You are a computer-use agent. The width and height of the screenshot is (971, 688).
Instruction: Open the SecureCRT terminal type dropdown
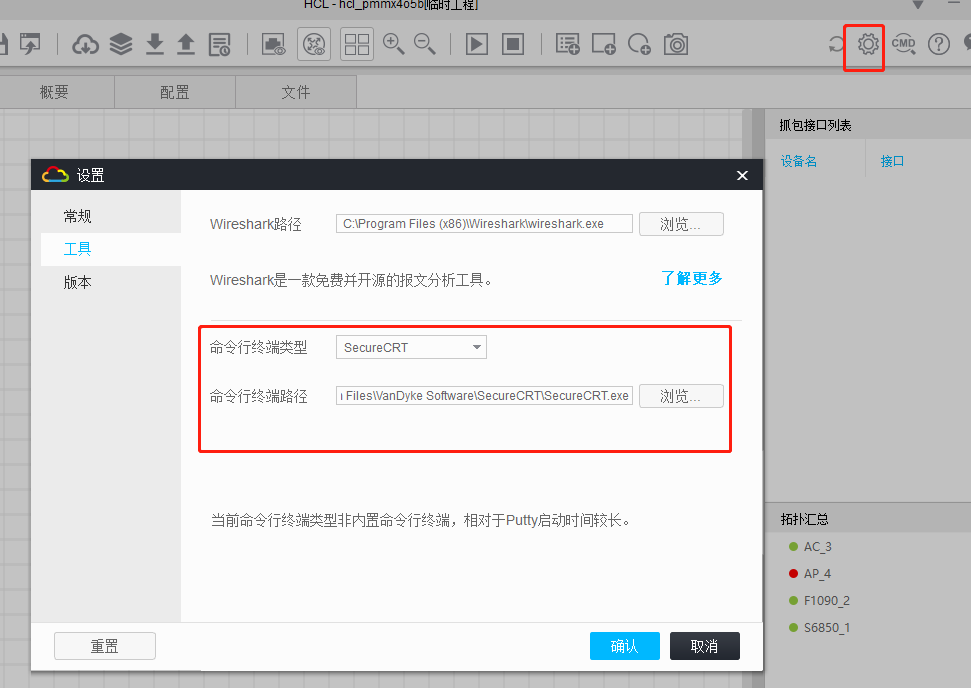[x=411, y=347]
